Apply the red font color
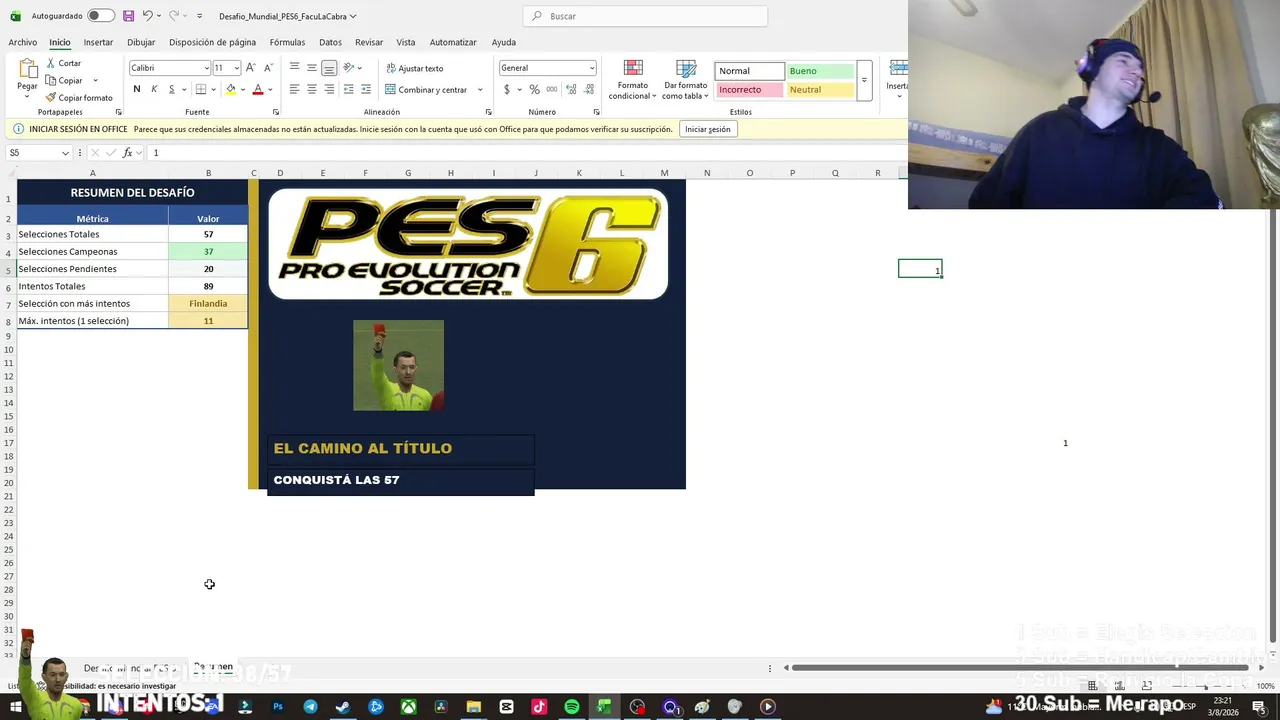 pos(258,89)
